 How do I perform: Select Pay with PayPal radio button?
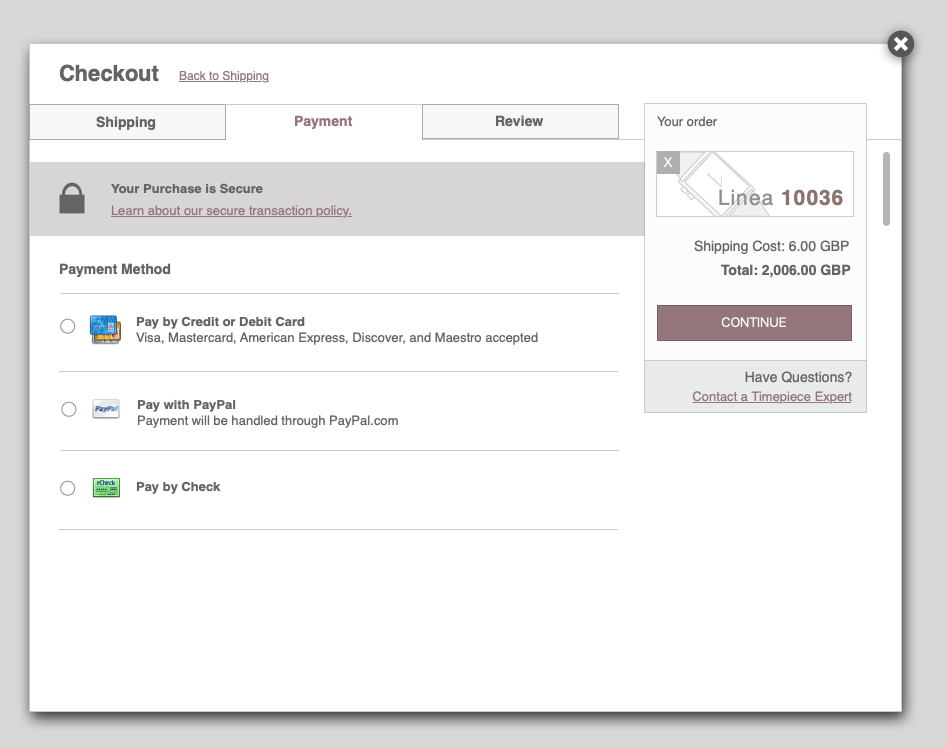pyautogui.click(x=69, y=409)
